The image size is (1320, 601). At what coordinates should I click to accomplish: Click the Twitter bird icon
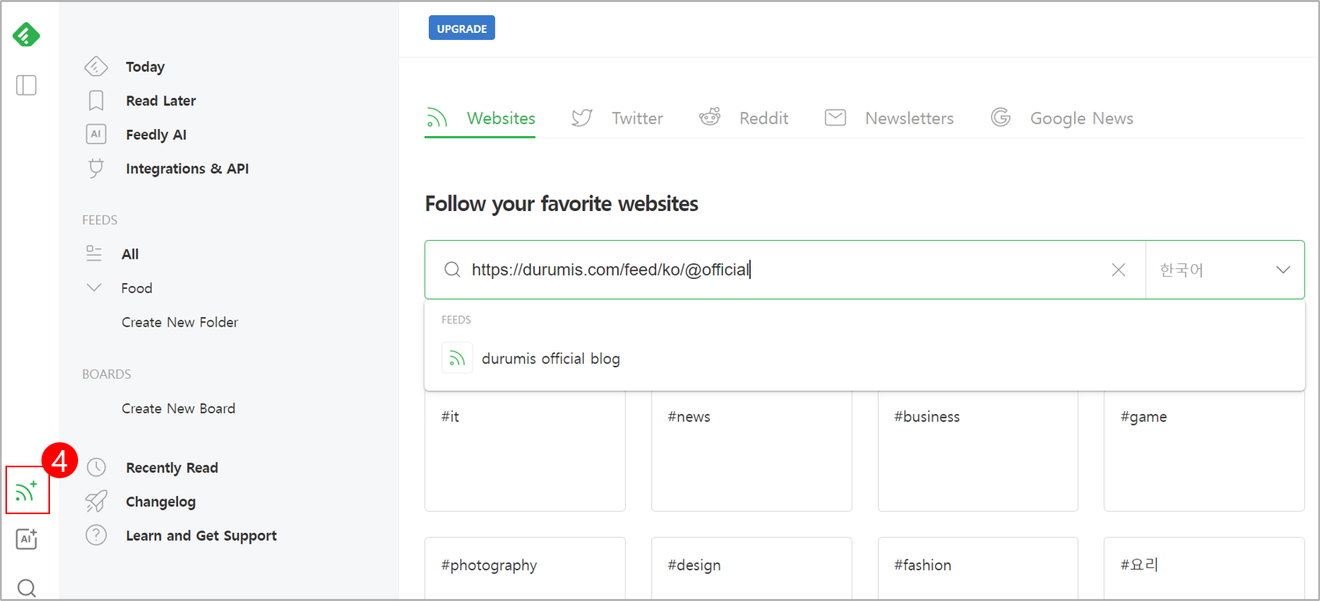(582, 118)
